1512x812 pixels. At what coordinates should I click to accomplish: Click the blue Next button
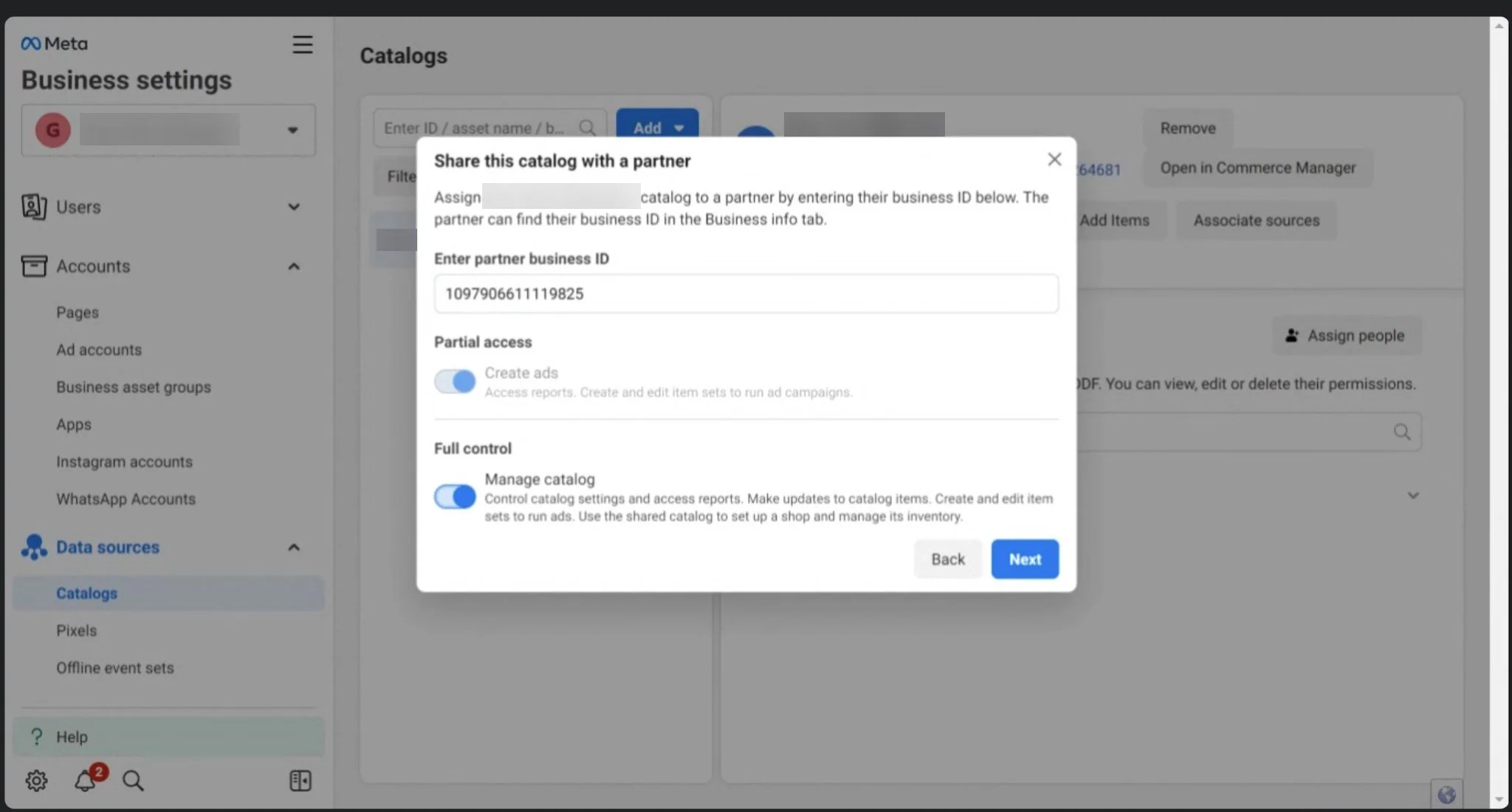[1024, 559]
